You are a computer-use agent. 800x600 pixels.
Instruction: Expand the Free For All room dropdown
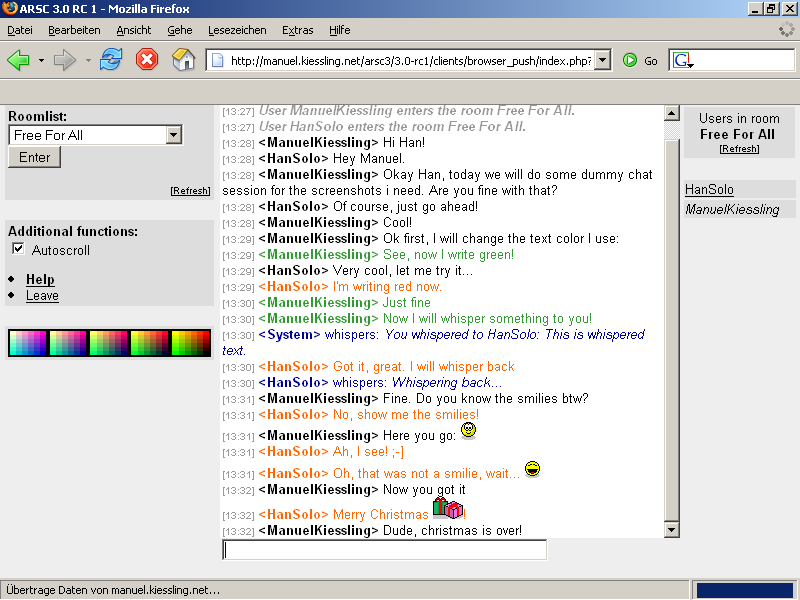tap(173, 135)
